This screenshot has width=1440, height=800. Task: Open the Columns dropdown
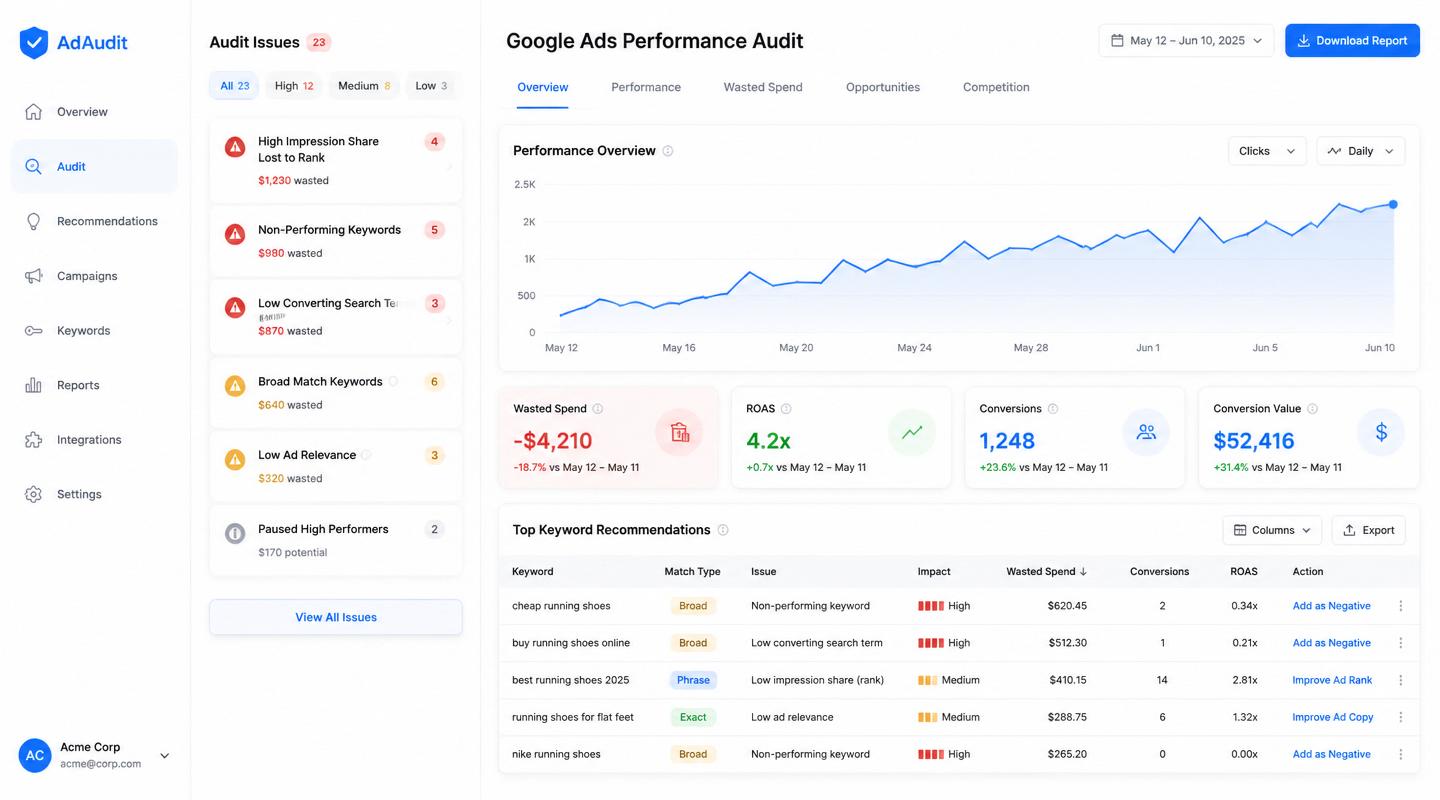pos(1272,530)
